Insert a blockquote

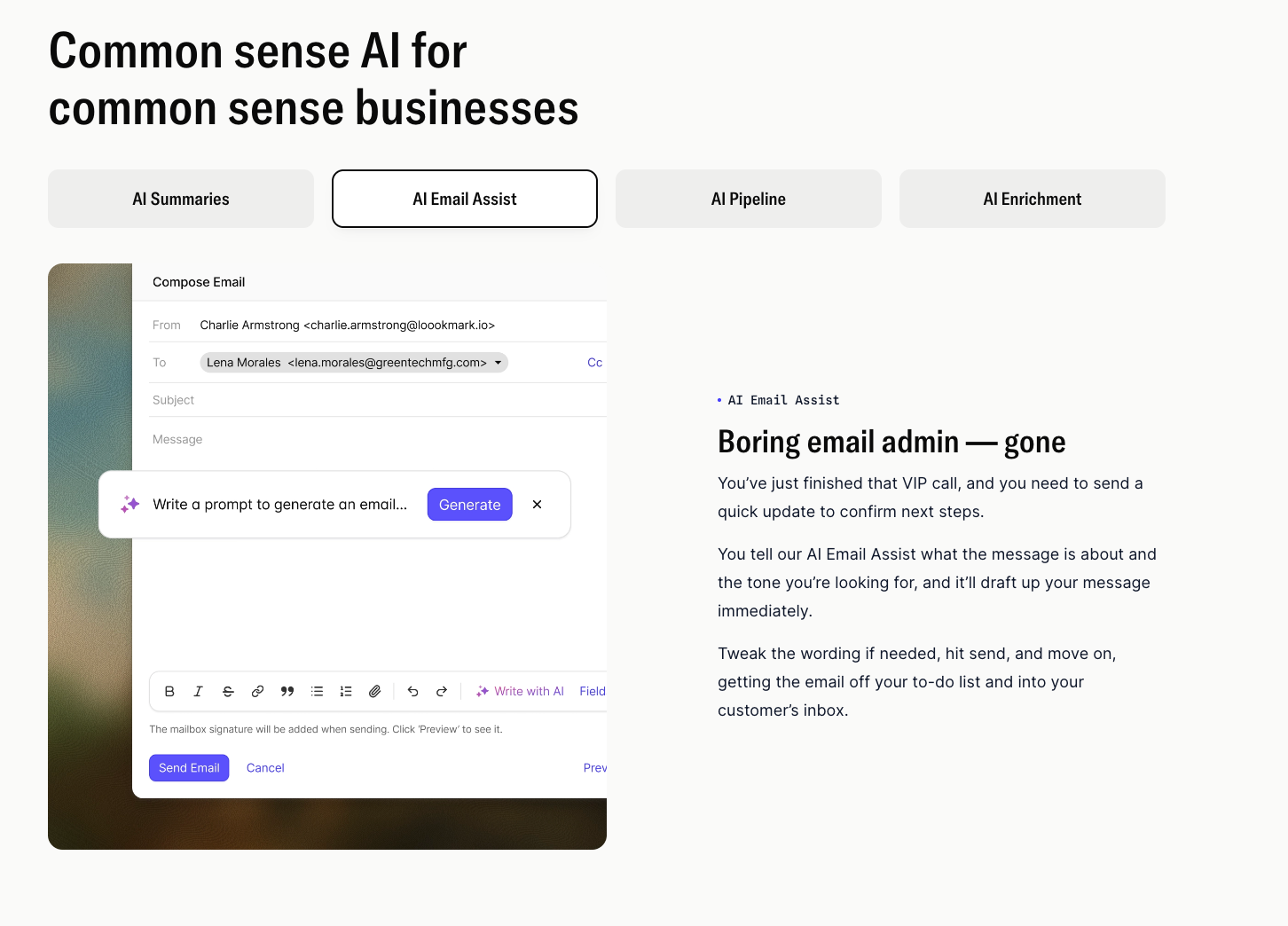coord(287,691)
